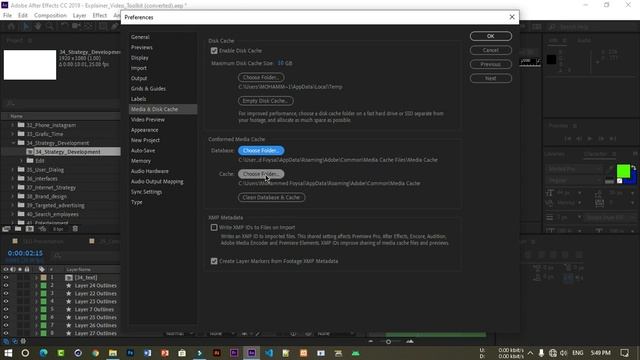The width and height of the screenshot is (640, 360).
Task: Click the label color of 34_text layer
Action: tap(43, 278)
